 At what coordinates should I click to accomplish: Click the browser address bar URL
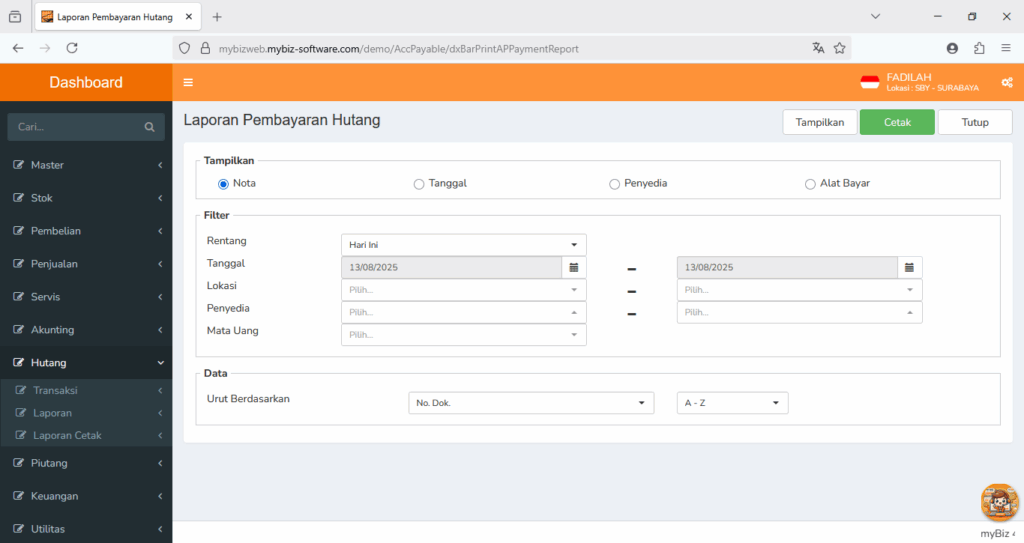pos(398,49)
